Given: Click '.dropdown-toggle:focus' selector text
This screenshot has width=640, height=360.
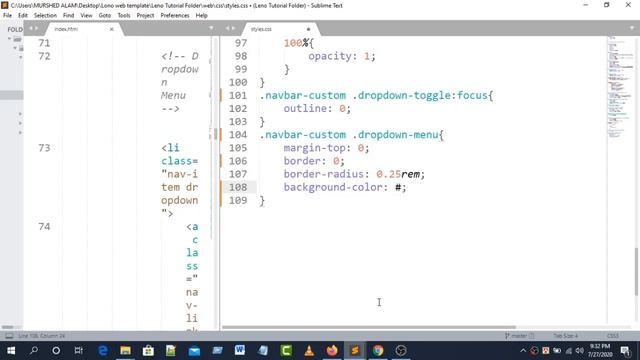Looking at the screenshot, I should pos(420,96).
